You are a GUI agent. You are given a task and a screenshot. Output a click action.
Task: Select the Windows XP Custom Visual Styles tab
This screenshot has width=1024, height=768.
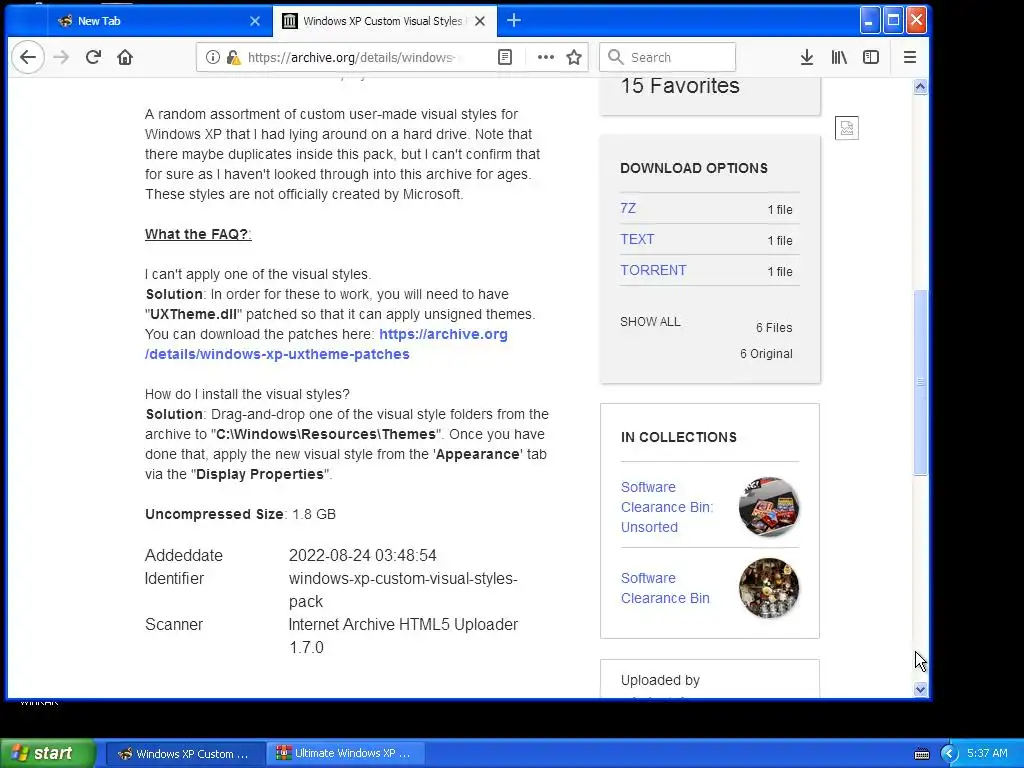point(382,21)
